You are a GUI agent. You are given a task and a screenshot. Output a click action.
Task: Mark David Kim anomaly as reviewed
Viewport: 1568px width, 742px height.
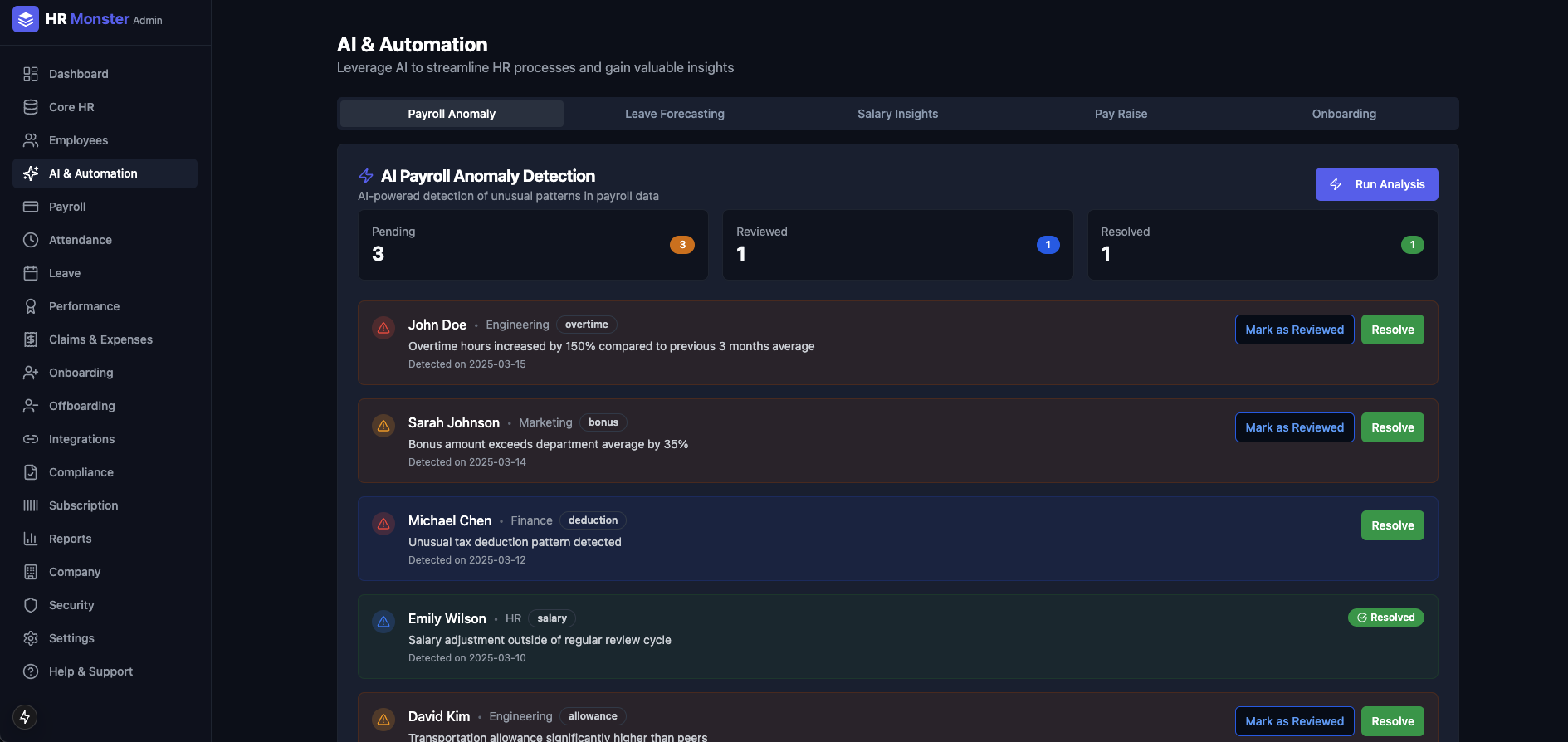pyautogui.click(x=1294, y=721)
